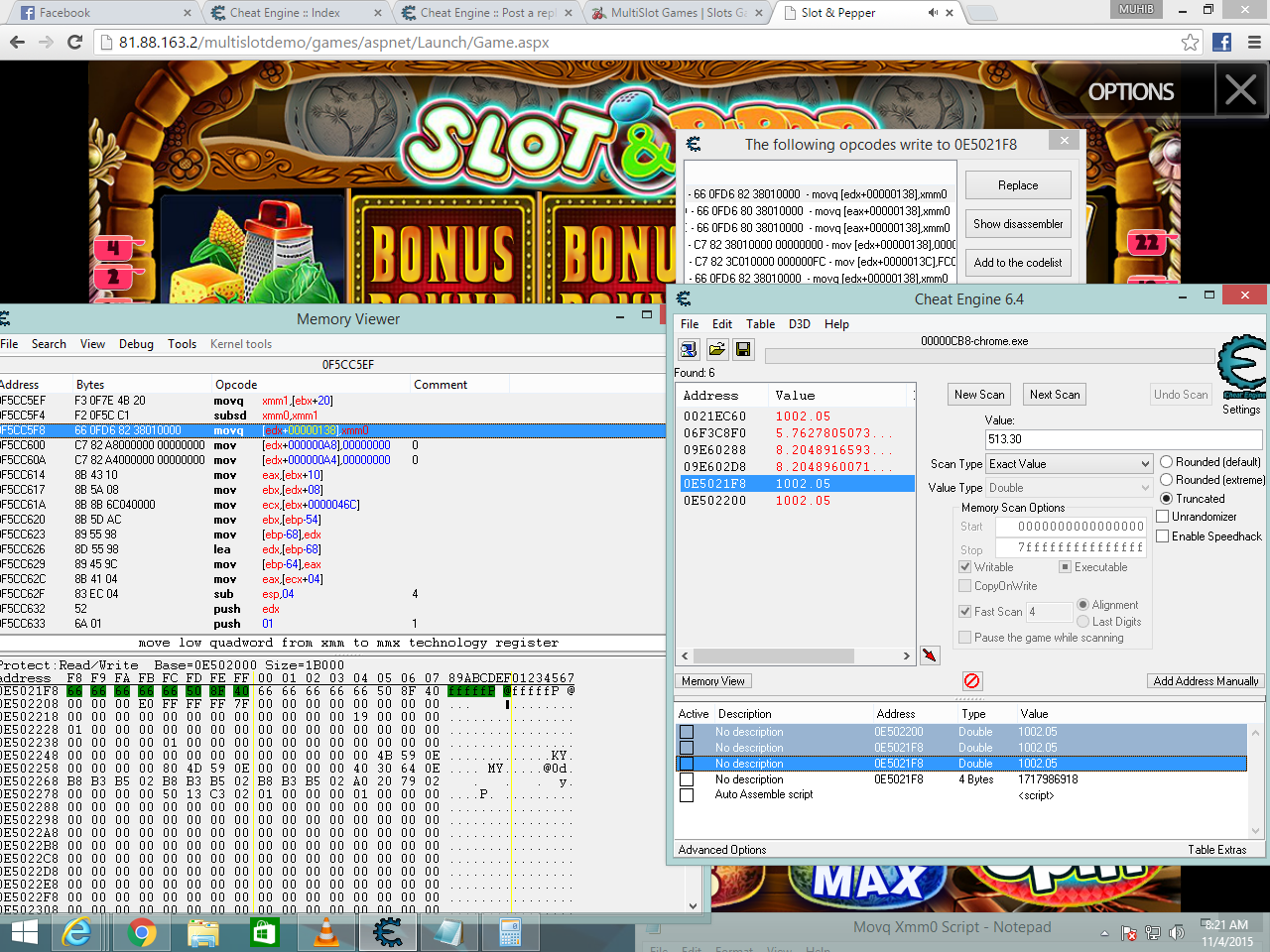Click the Show disassembler button

coord(1017,223)
